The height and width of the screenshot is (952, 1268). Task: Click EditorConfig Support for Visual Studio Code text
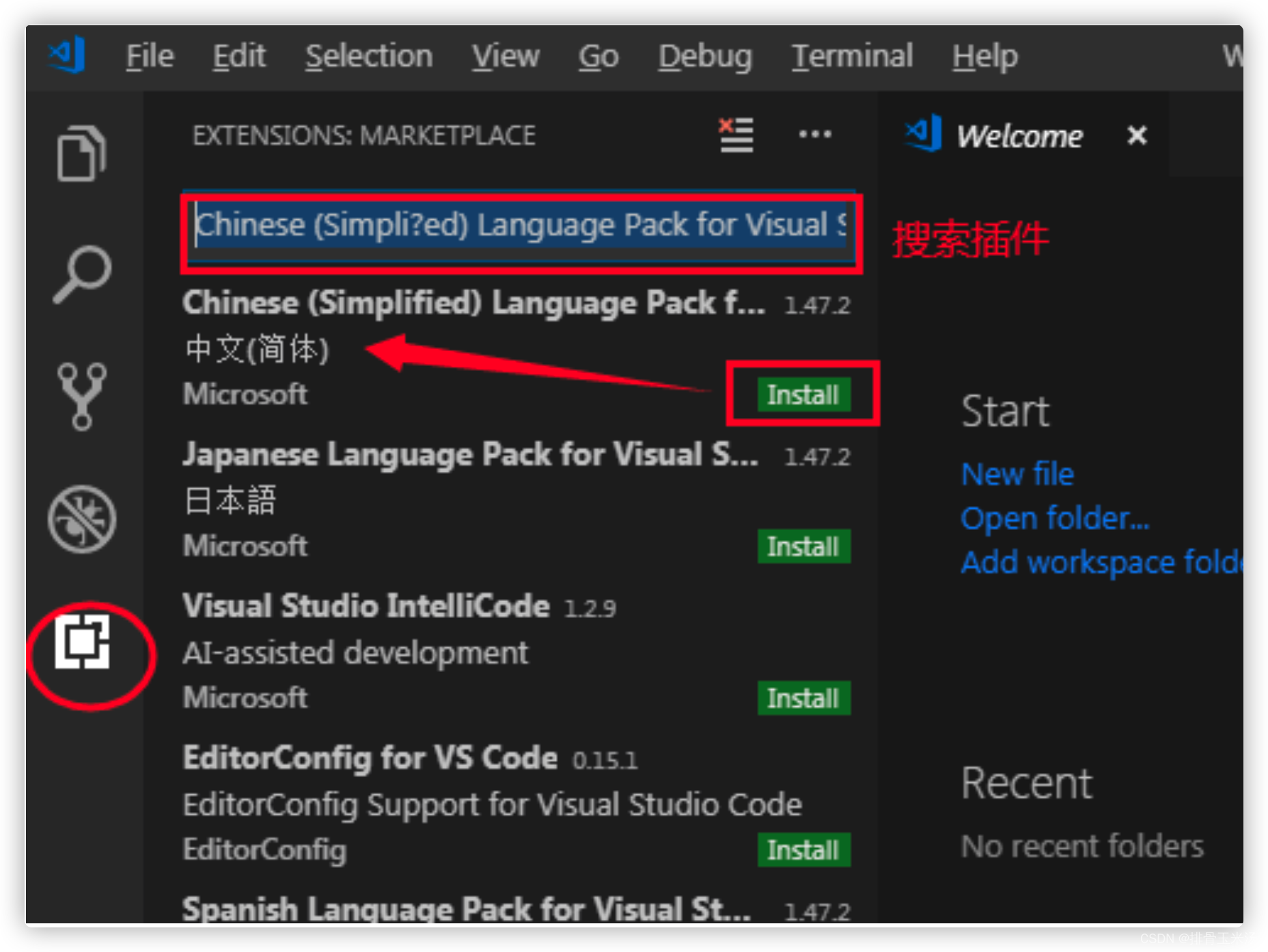(492, 804)
